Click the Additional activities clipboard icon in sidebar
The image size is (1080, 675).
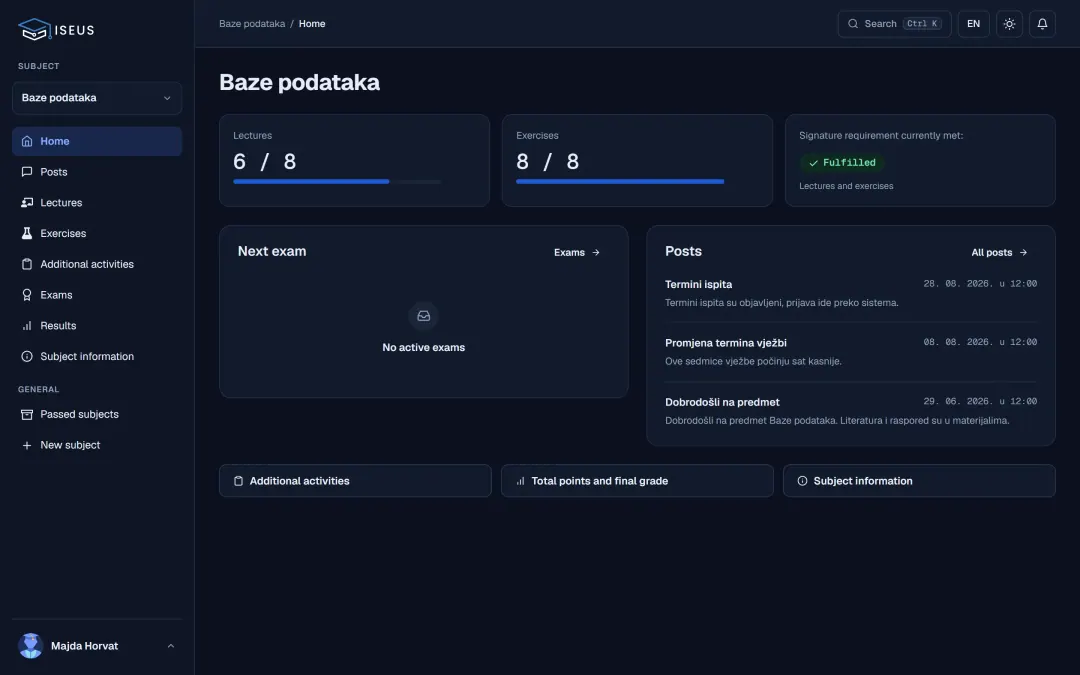point(27,264)
